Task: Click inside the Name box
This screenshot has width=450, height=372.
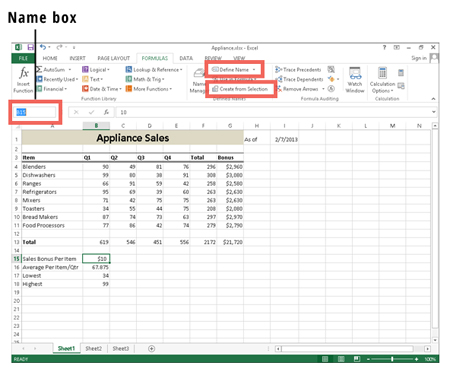Action: tap(35, 112)
